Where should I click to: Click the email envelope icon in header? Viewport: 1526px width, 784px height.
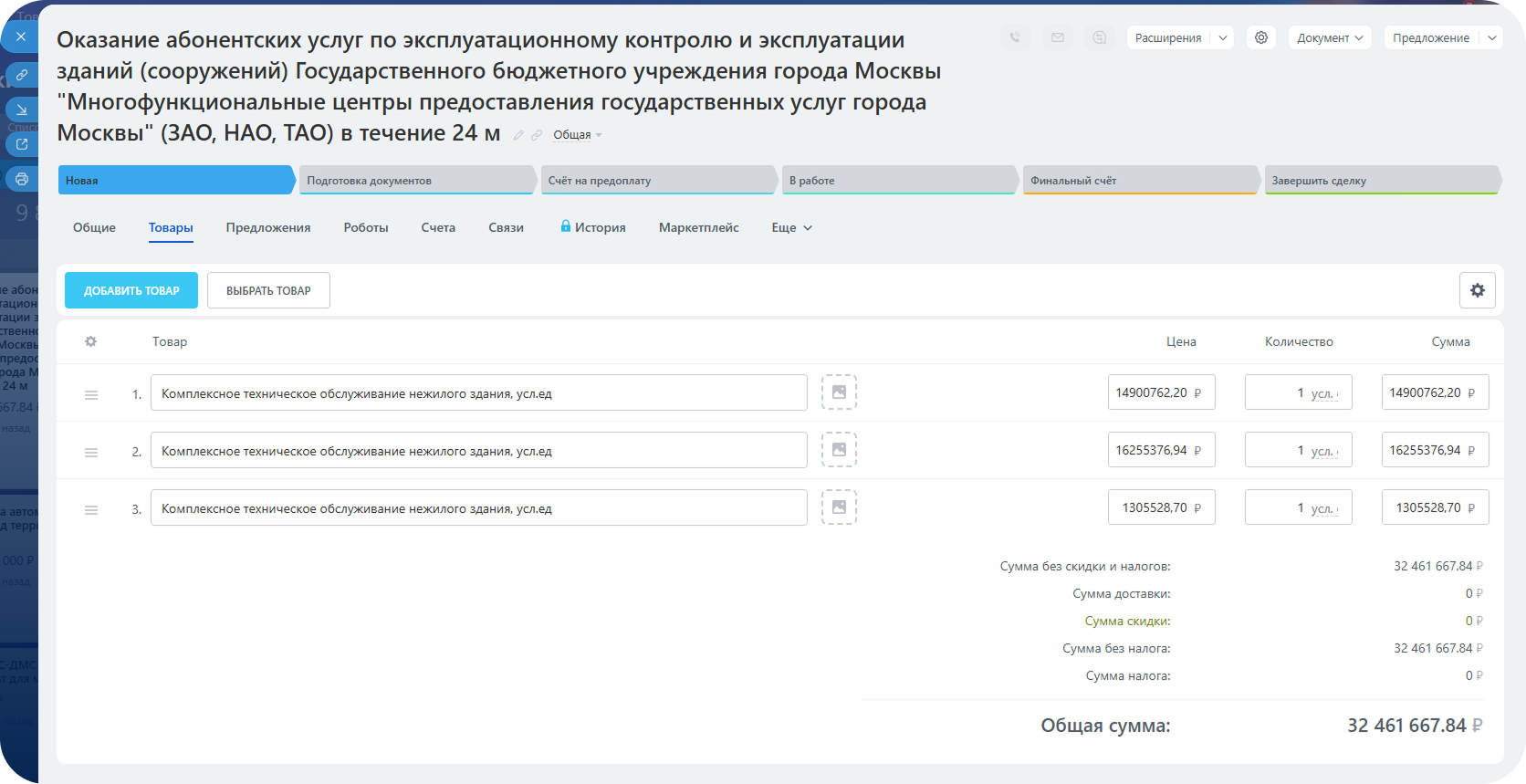(x=1057, y=37)
